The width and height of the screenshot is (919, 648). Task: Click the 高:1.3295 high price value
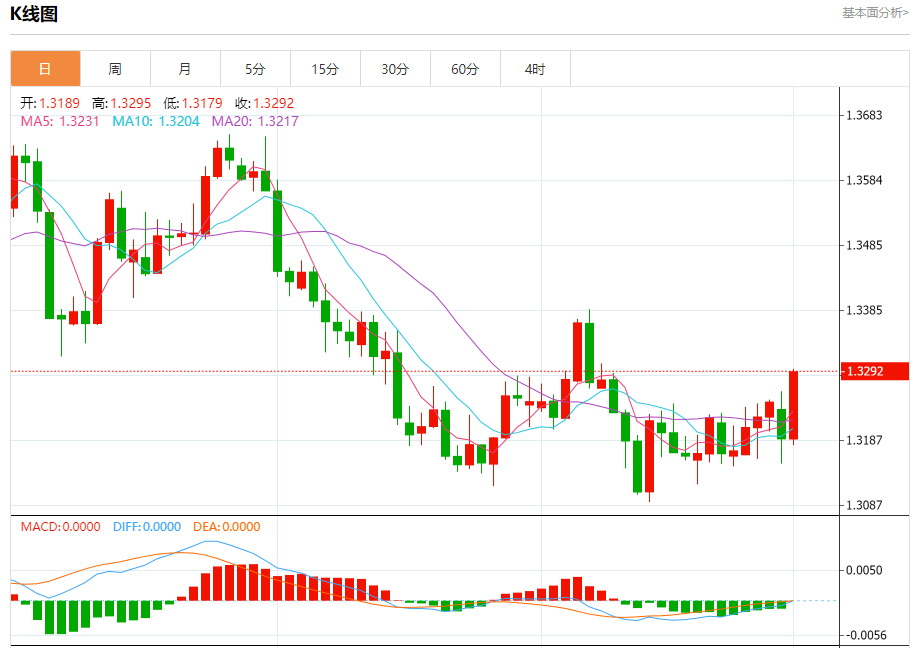click(121, 103)
